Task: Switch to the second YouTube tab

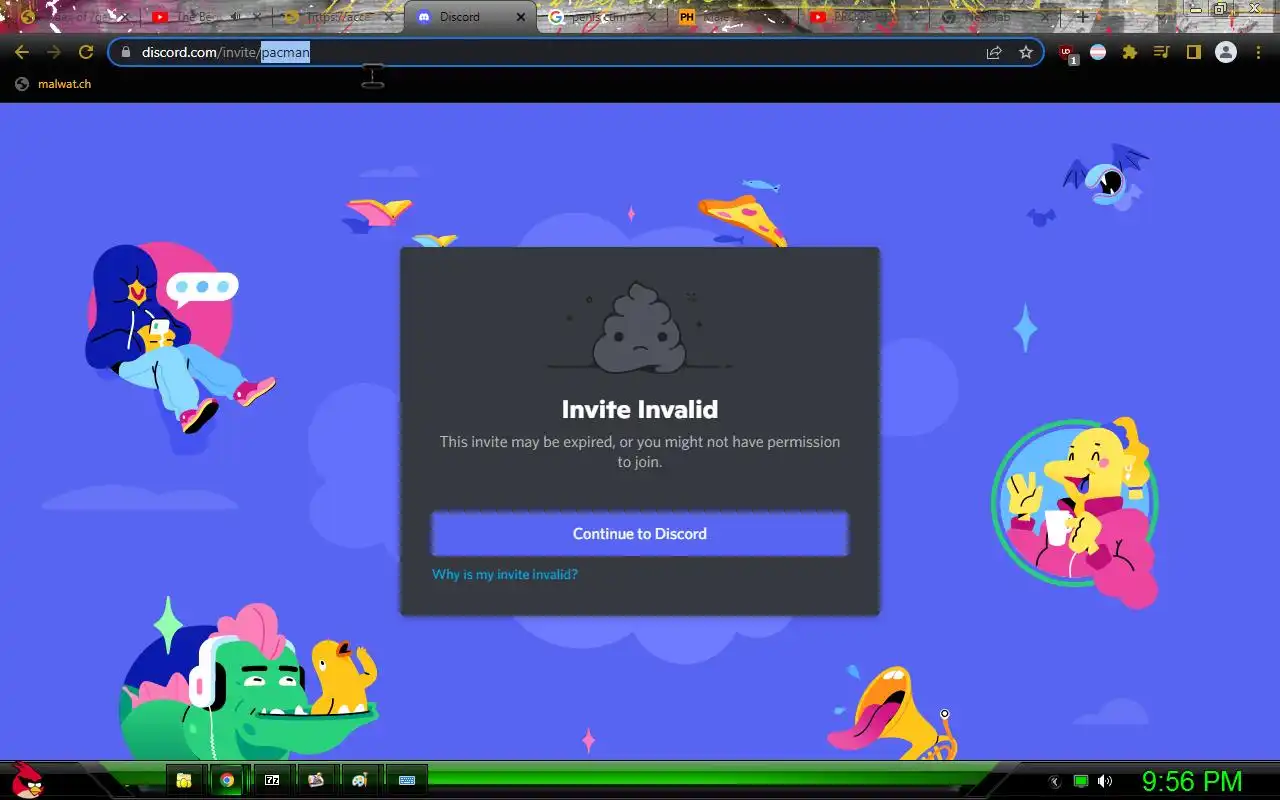Action: (x=863, y=17)
